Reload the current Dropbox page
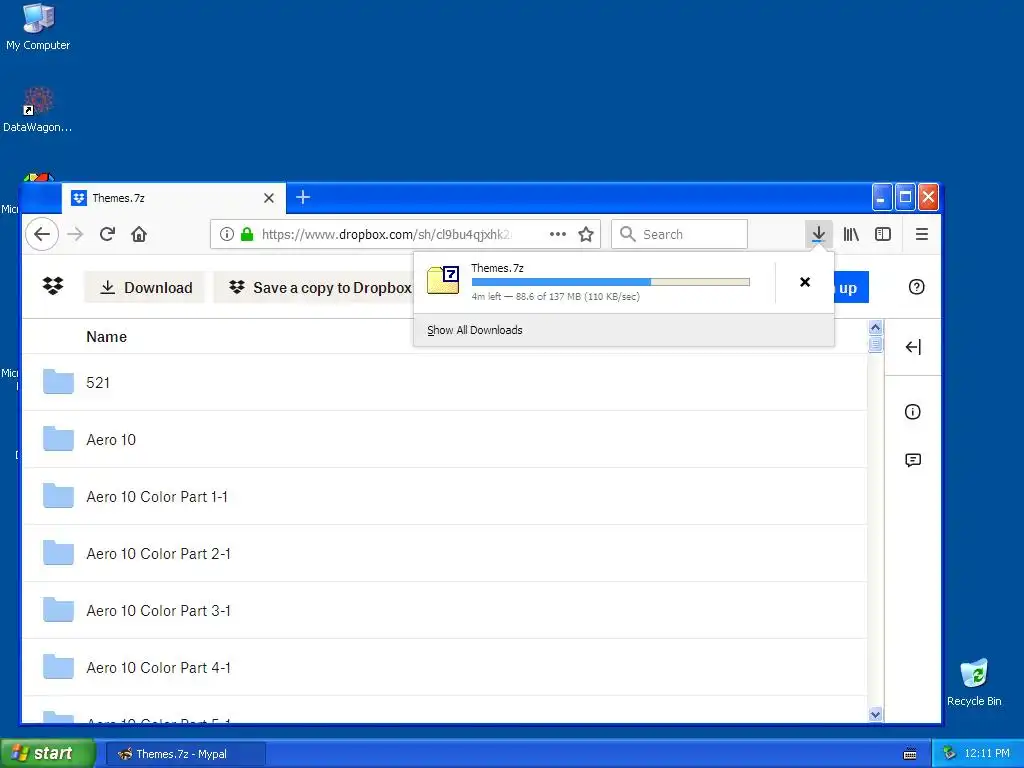The height and width of the screenshot is (768, 1024). click(107, 234)
